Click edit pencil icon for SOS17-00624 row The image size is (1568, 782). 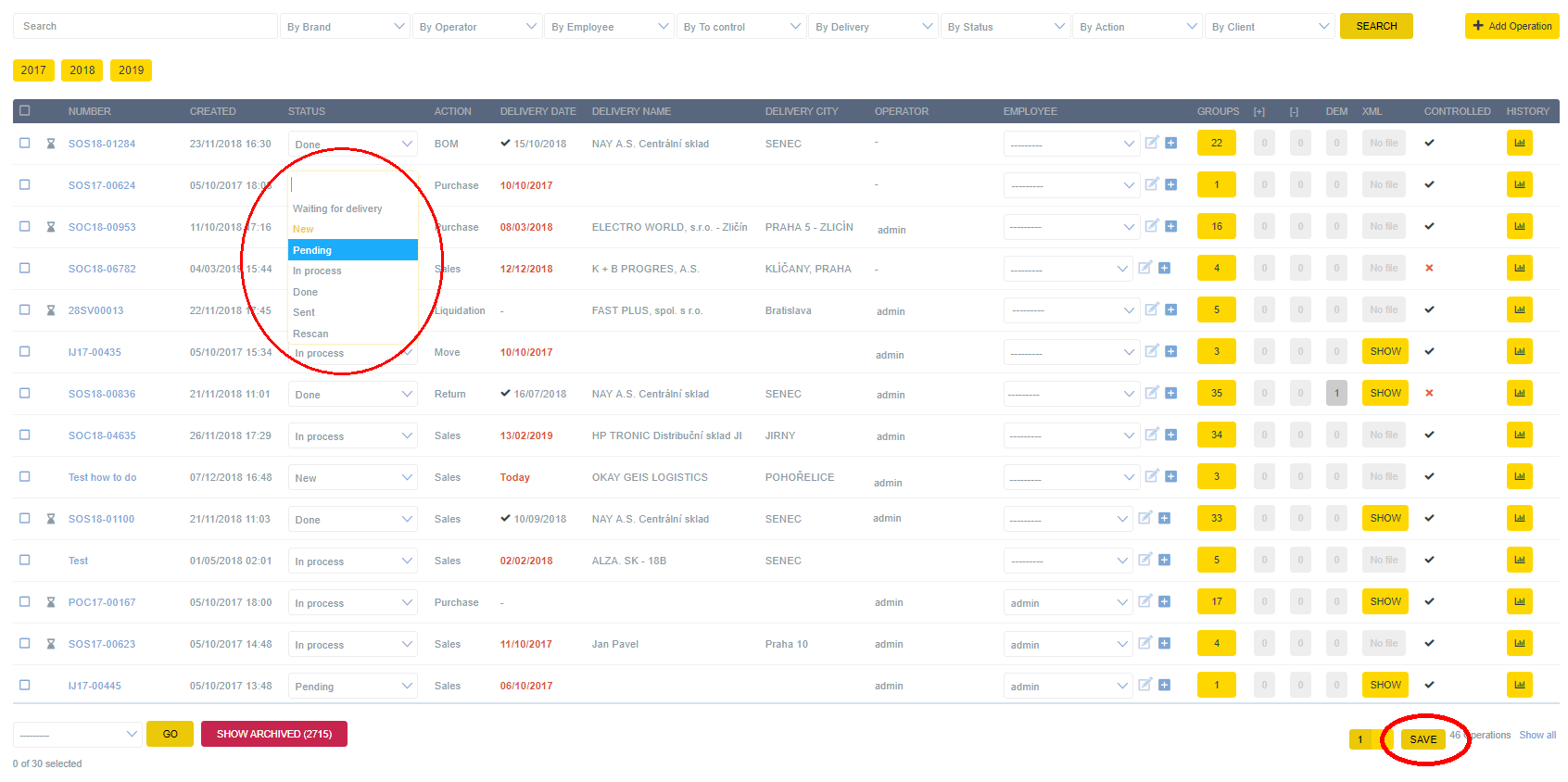click(1151, 184)
